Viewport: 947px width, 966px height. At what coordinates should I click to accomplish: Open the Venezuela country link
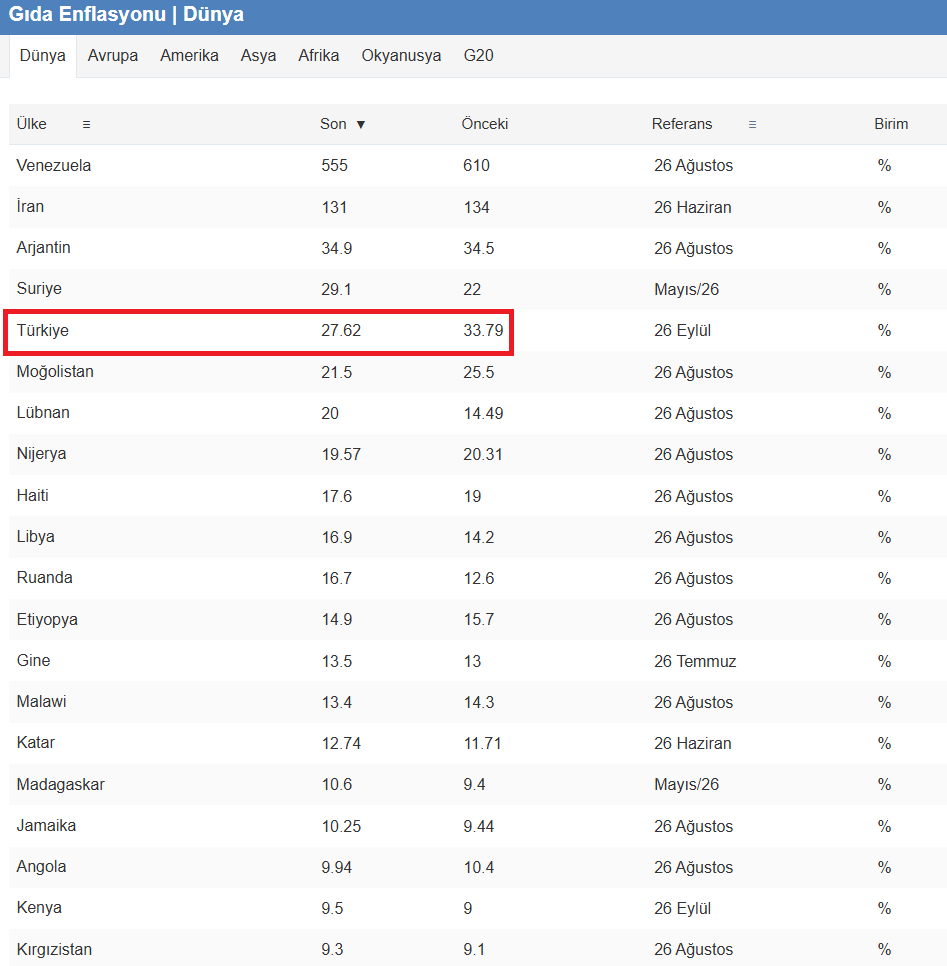pyautogui.click(x=54, y=165)
